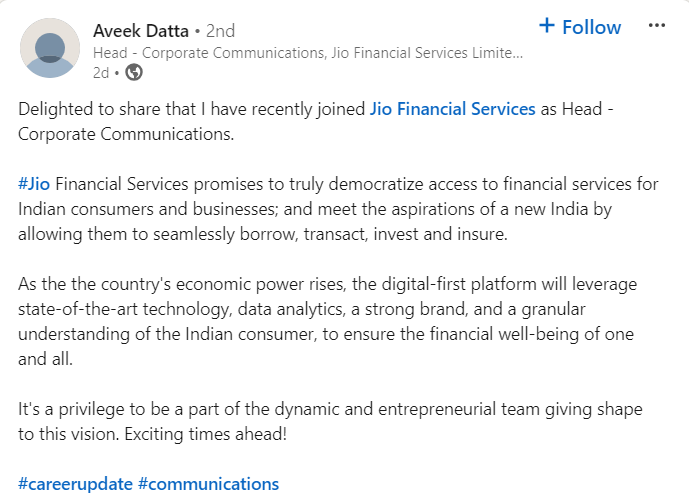
Task: Open the #careerupdate hashtag
Action: point(75,484)
